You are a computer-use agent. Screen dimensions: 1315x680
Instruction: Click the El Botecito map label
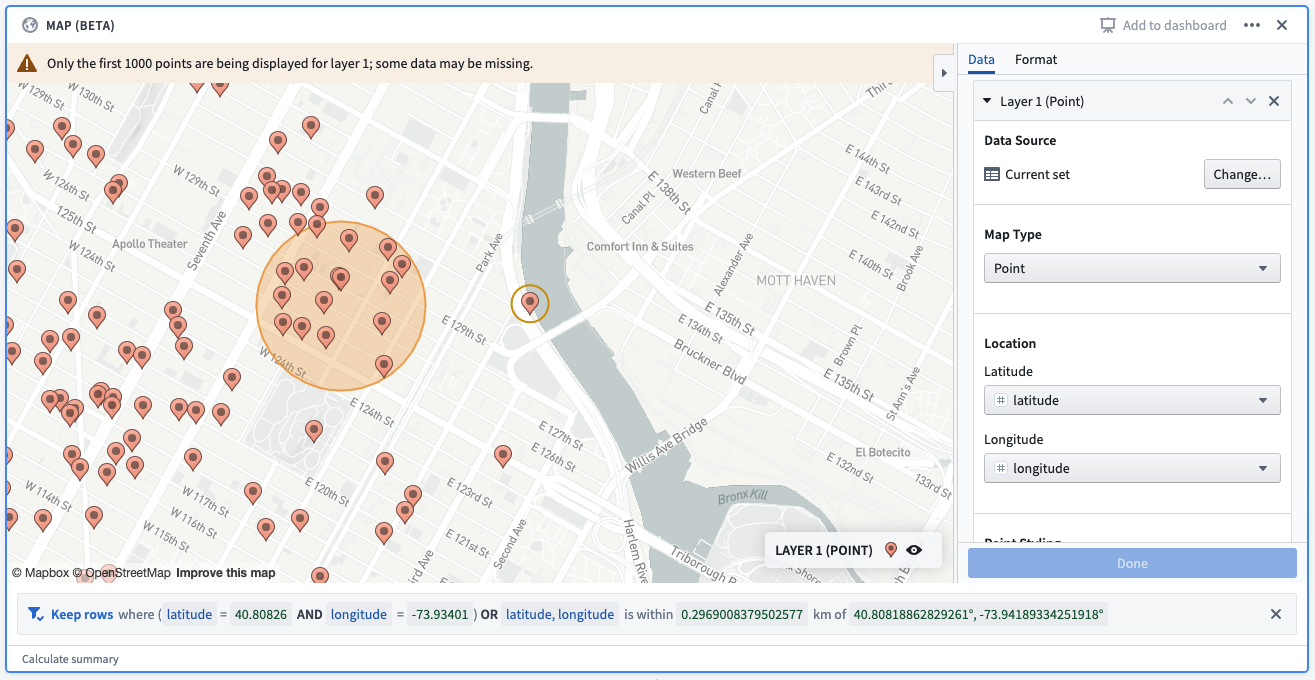pyautogui.click(x=883, y=452)
